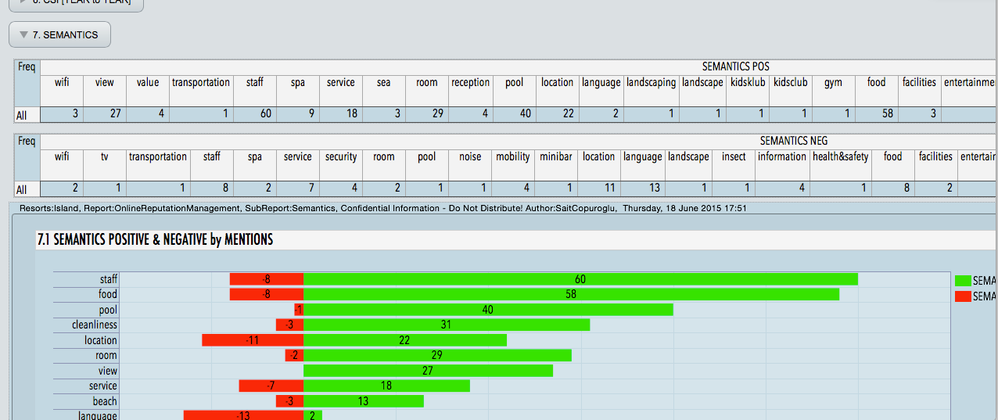Click the green beach bar labeled 13

coord(363,401)
